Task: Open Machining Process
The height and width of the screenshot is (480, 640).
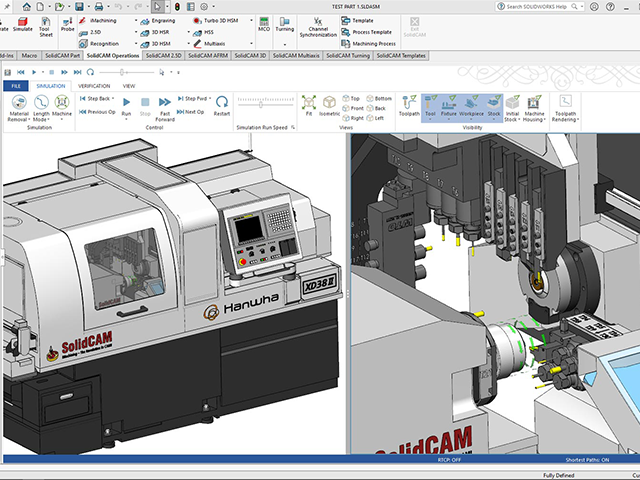Action: [x=369, y=43]
